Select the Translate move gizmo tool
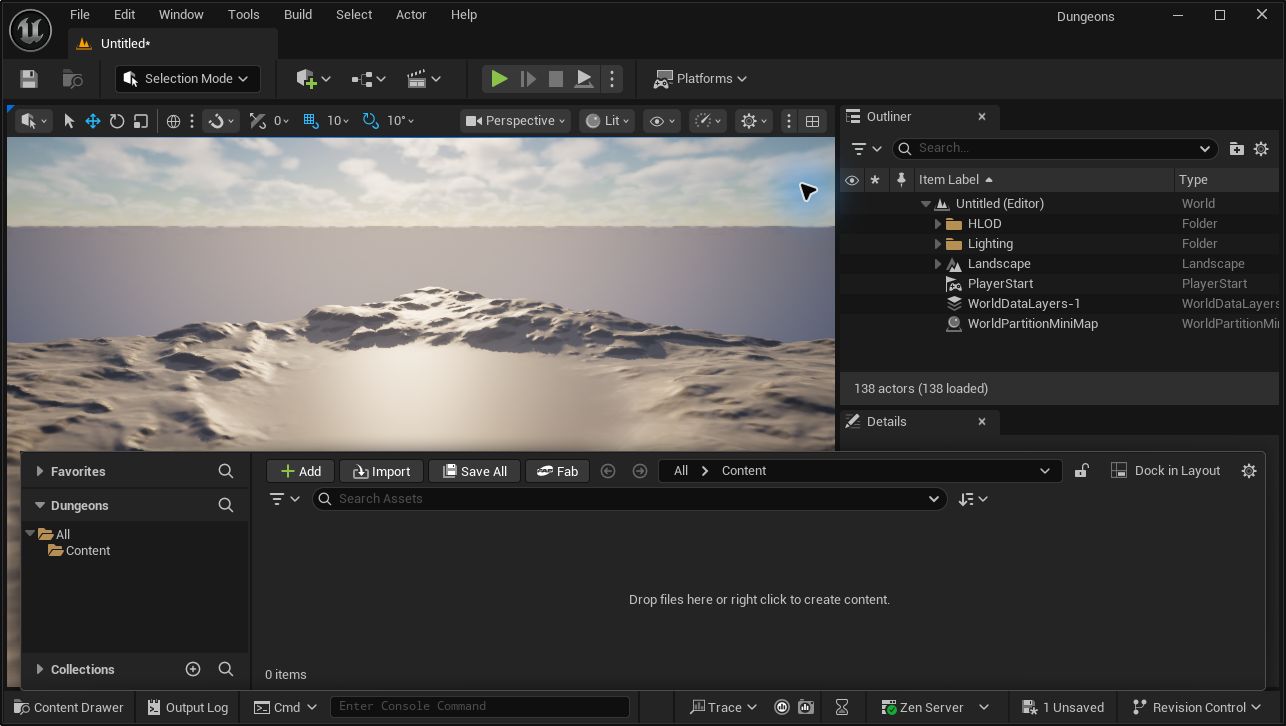The width and height of the screenshot is (1286, 726). coord(93,121)
